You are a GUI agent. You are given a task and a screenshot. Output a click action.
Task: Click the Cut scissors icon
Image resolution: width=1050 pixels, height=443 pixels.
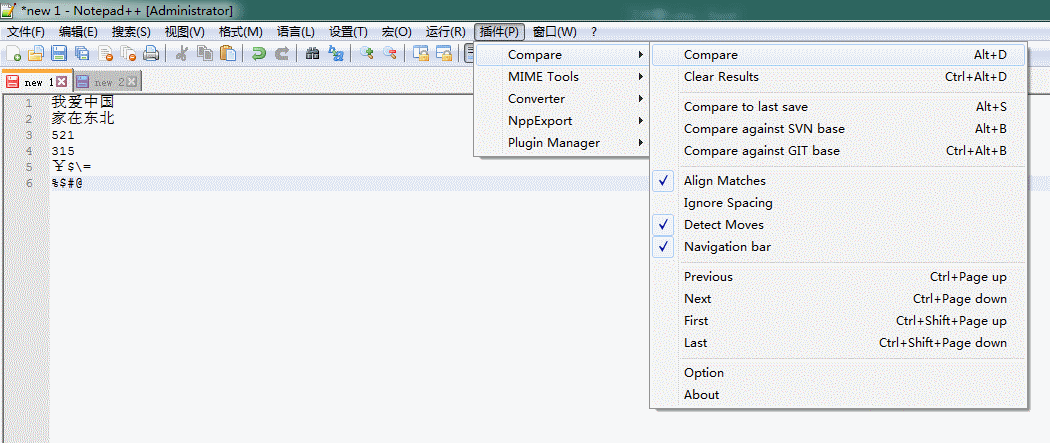181,54
